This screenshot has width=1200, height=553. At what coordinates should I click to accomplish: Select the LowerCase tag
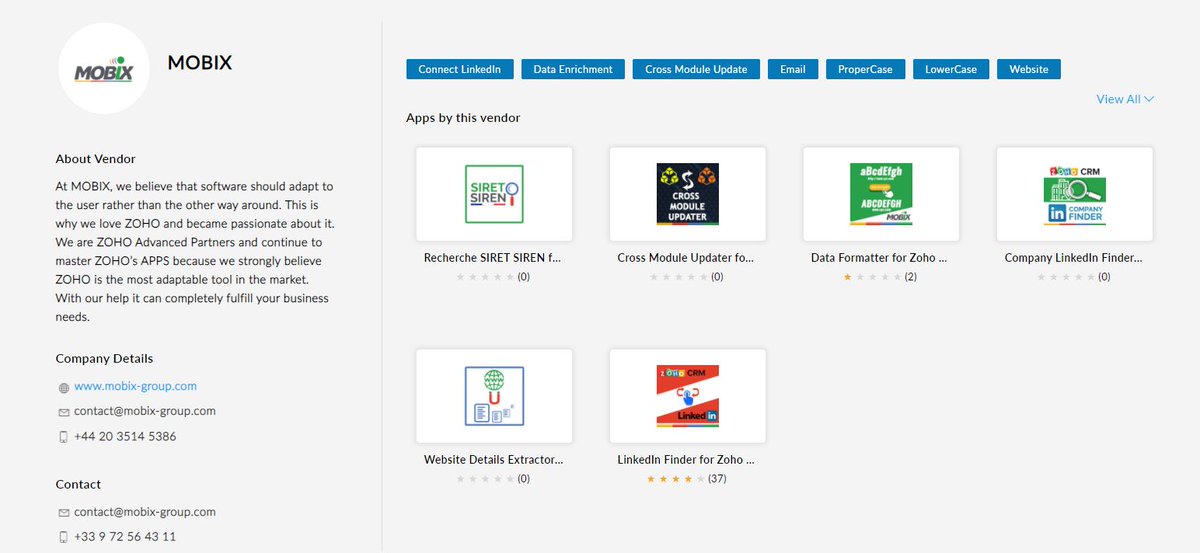tap(951, 69)
